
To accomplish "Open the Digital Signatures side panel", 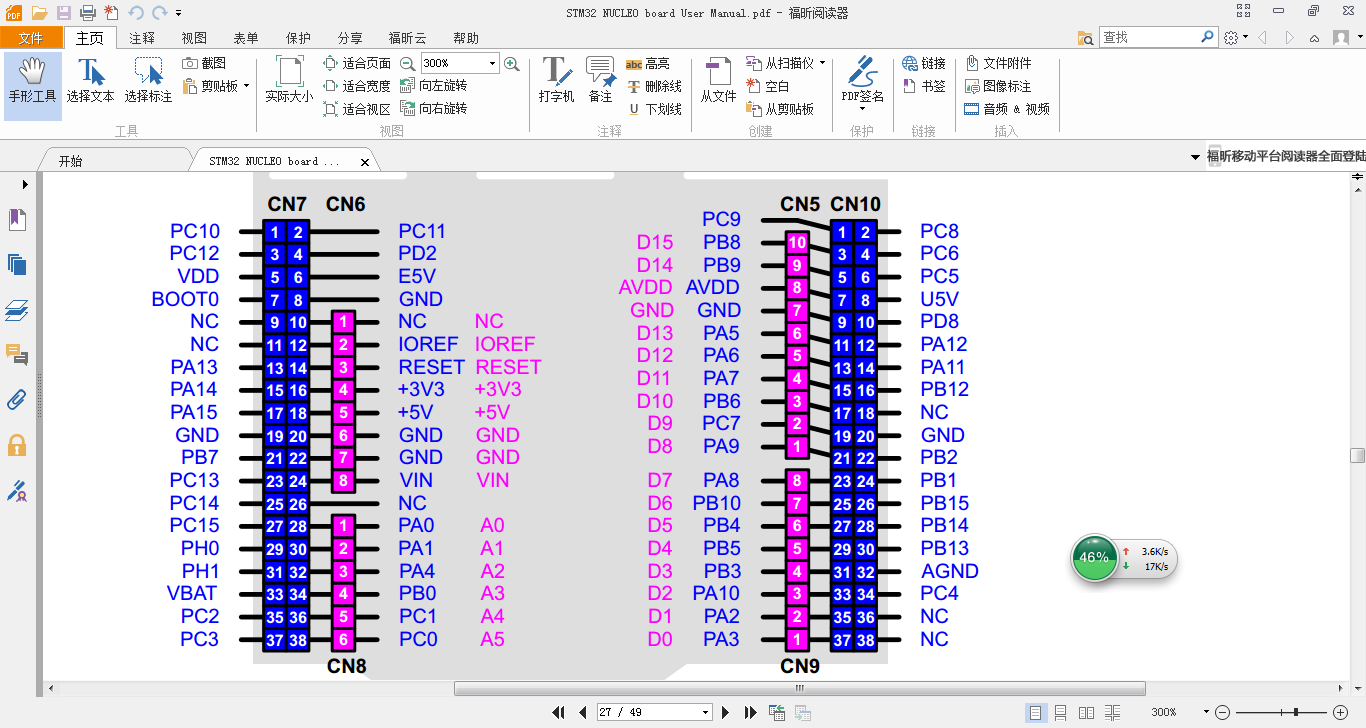I will pos(17,490).
